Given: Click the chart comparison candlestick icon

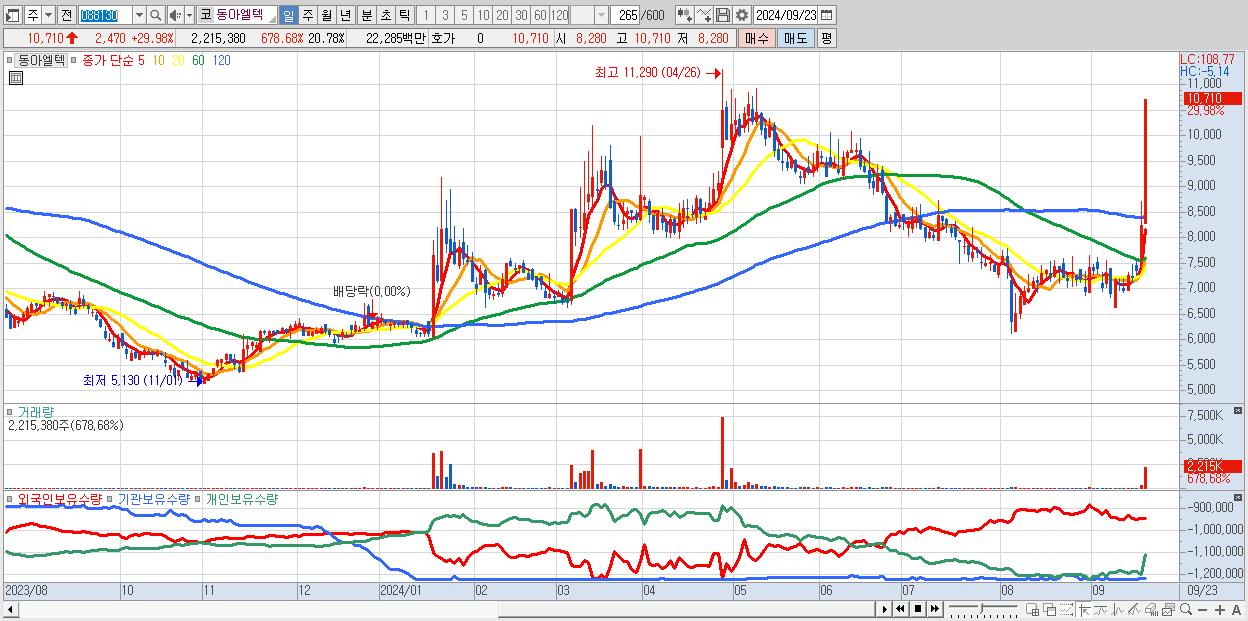Looking at the screenshot, I should (684, 15).
